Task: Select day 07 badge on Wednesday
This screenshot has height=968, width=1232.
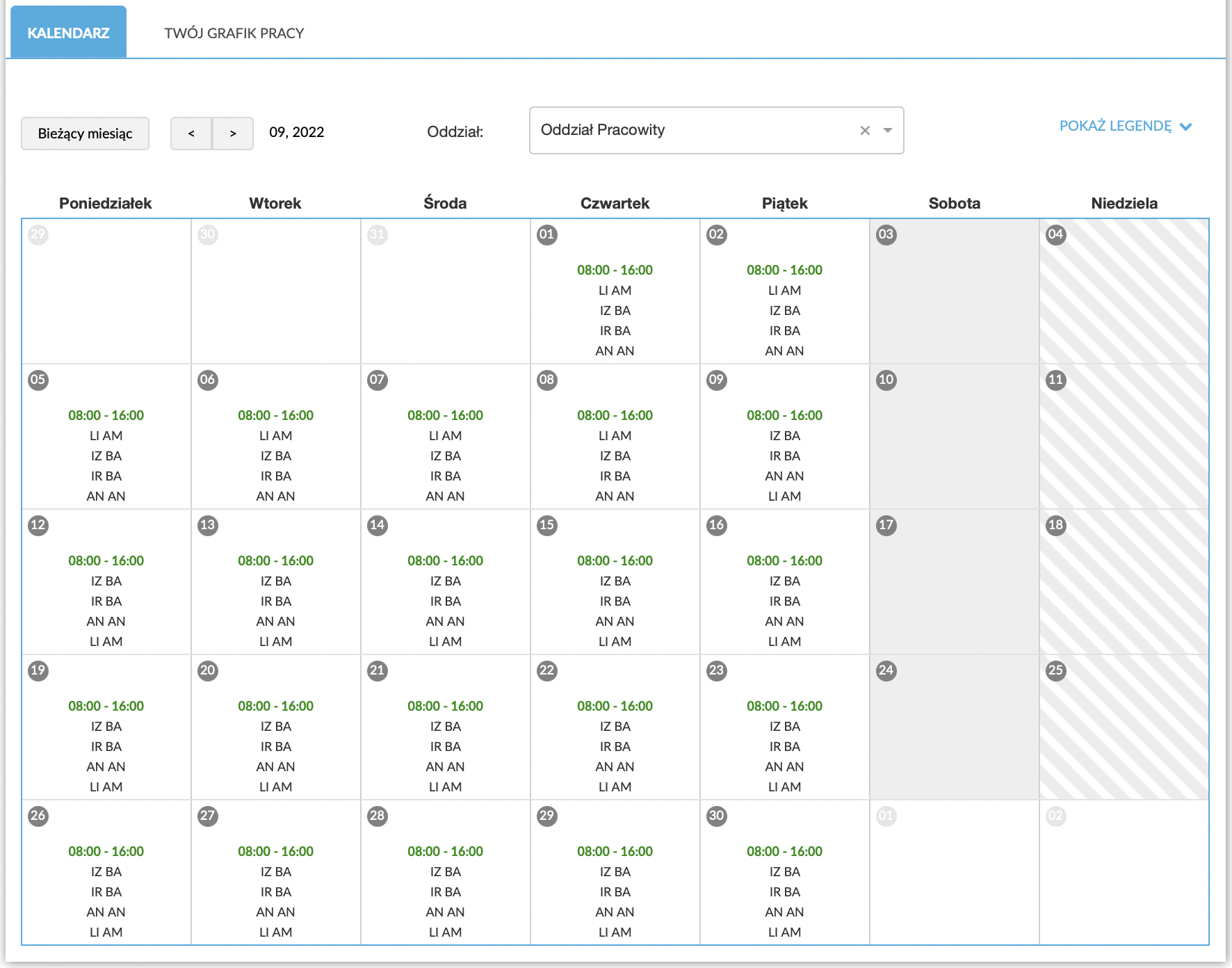Action: pyautogui.click(x=378, y=380)
